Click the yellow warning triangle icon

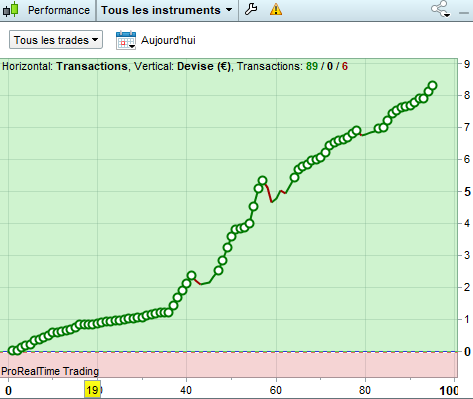tap(276, 9)
